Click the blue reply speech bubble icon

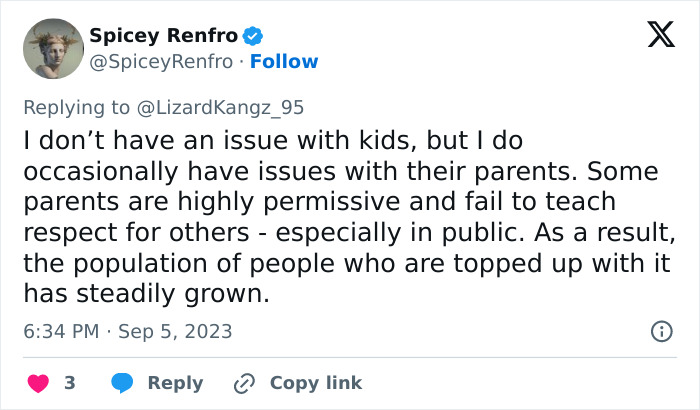click(122, 383)
